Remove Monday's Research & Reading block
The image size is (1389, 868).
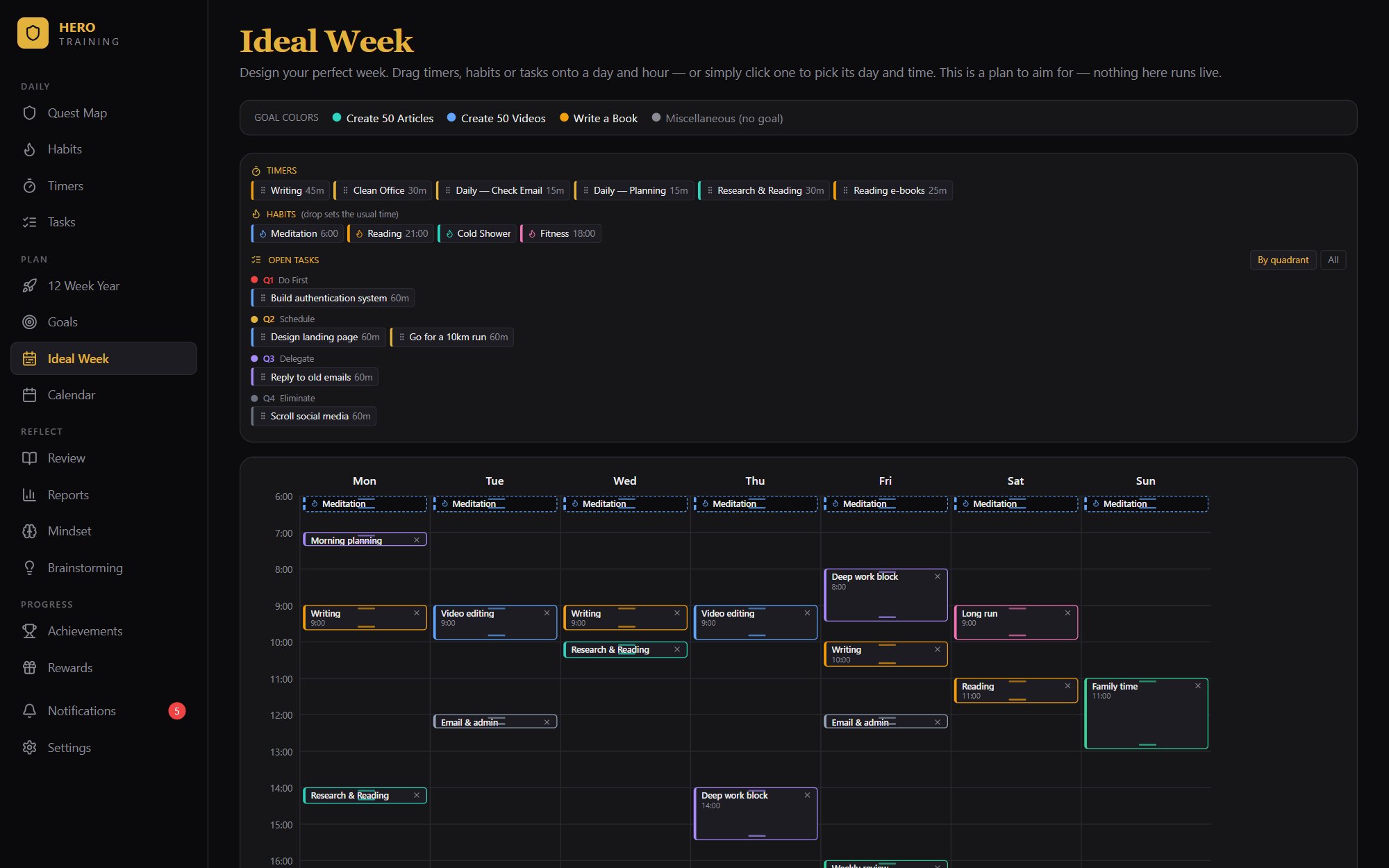[417, 795]
